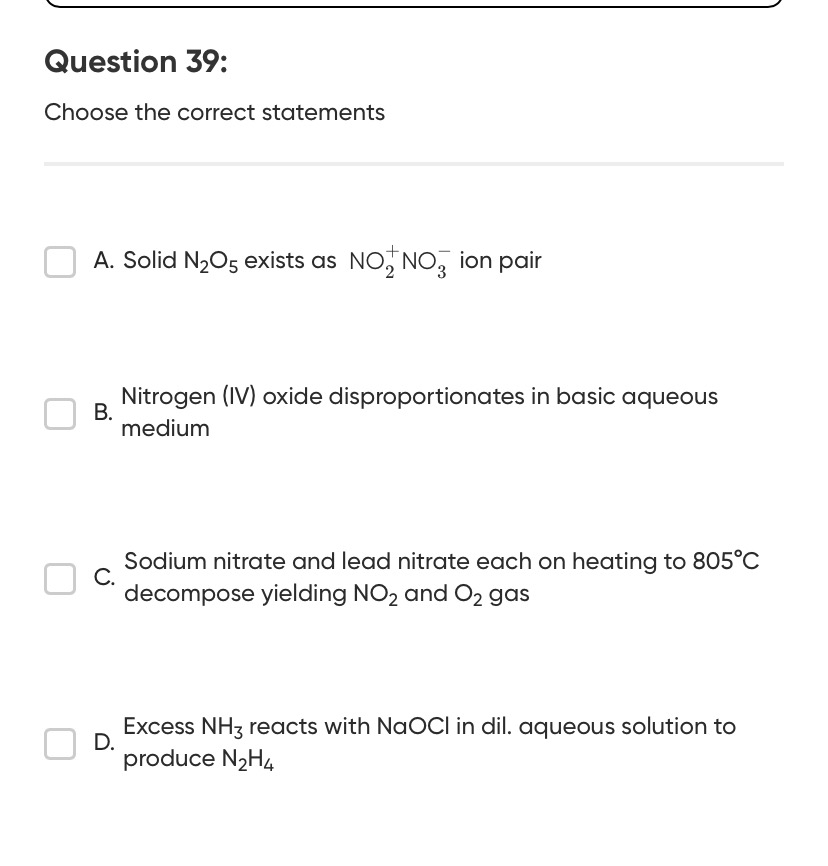Click the 'B.' option letter label
The width and height of the screenshot is (828, 866).
[103, 412]
